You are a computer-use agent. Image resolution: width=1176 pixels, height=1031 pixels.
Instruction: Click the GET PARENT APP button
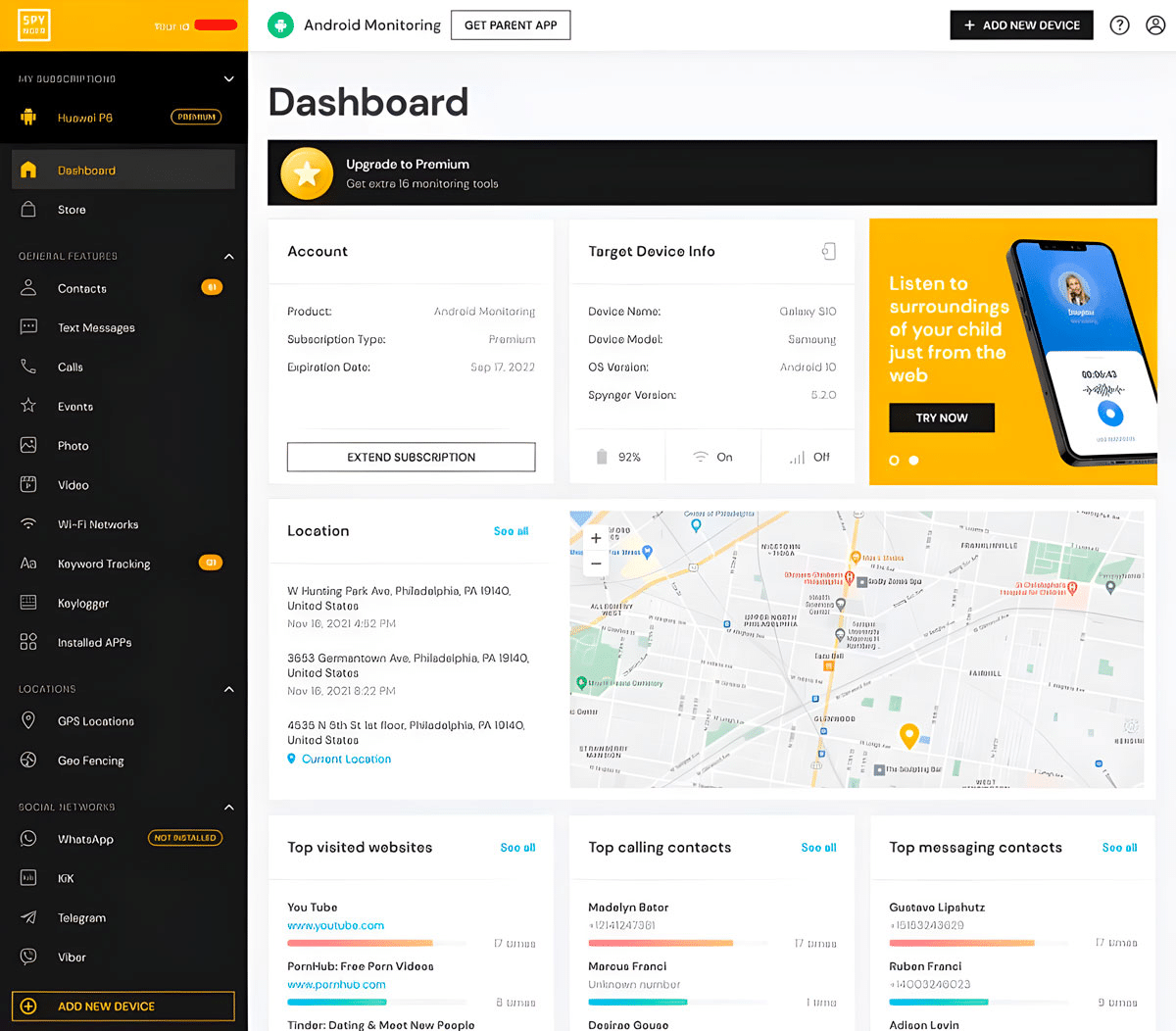click(x=511, y=25)
